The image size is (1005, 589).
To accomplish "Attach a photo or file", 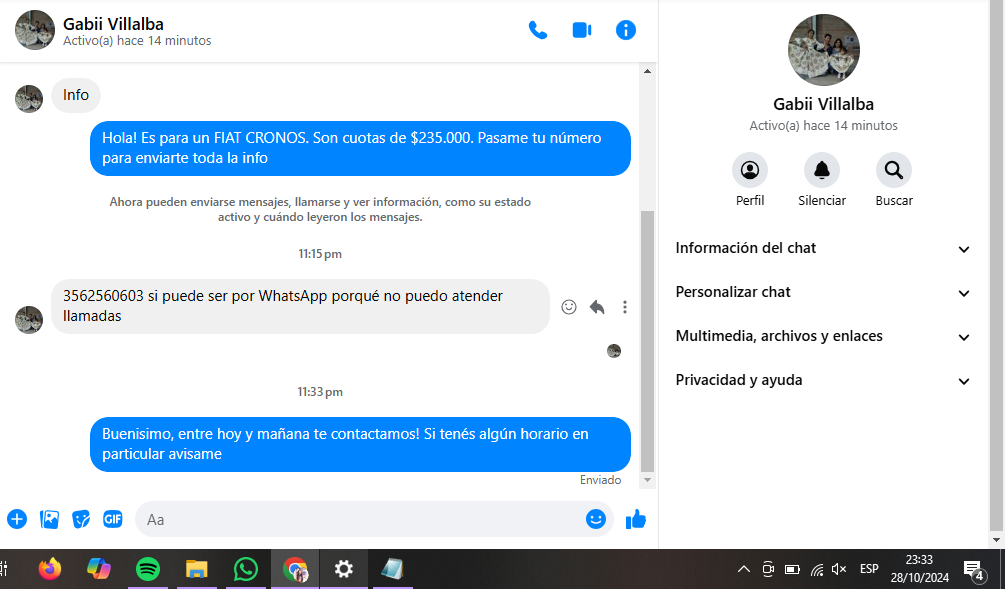I will [49, 519].
